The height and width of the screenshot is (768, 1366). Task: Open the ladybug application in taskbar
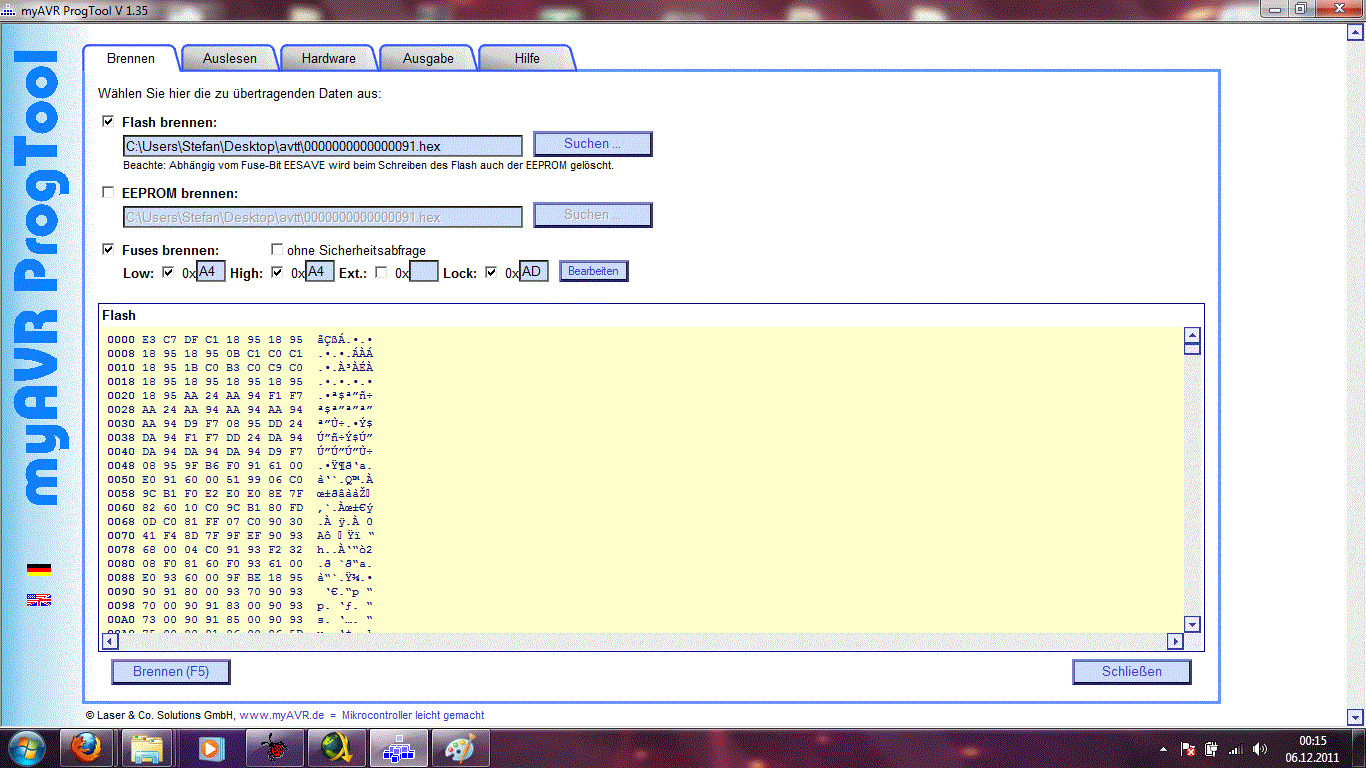pos(272,748)
